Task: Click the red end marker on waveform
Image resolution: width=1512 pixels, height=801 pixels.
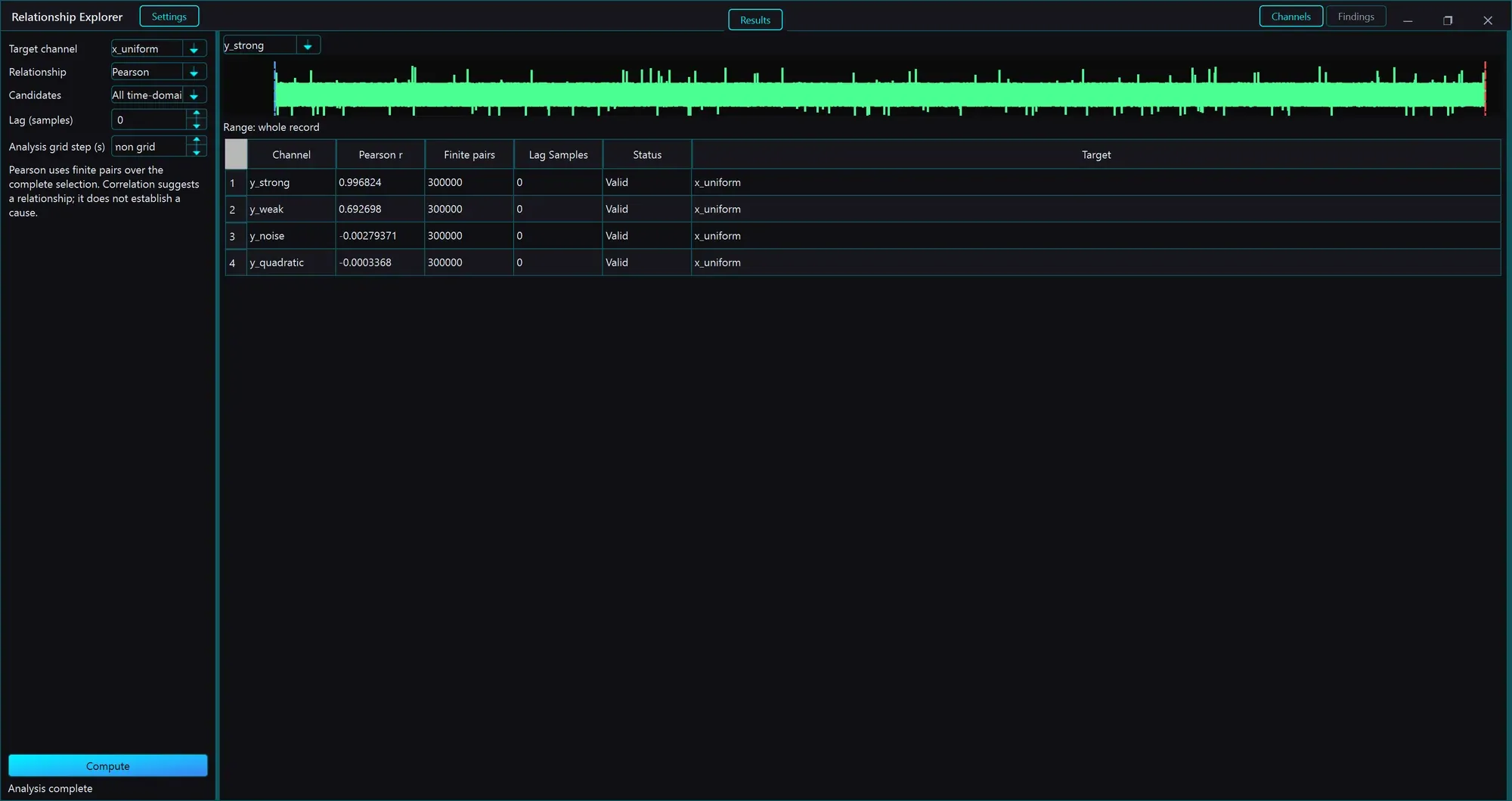Action: coord(1485,89)
